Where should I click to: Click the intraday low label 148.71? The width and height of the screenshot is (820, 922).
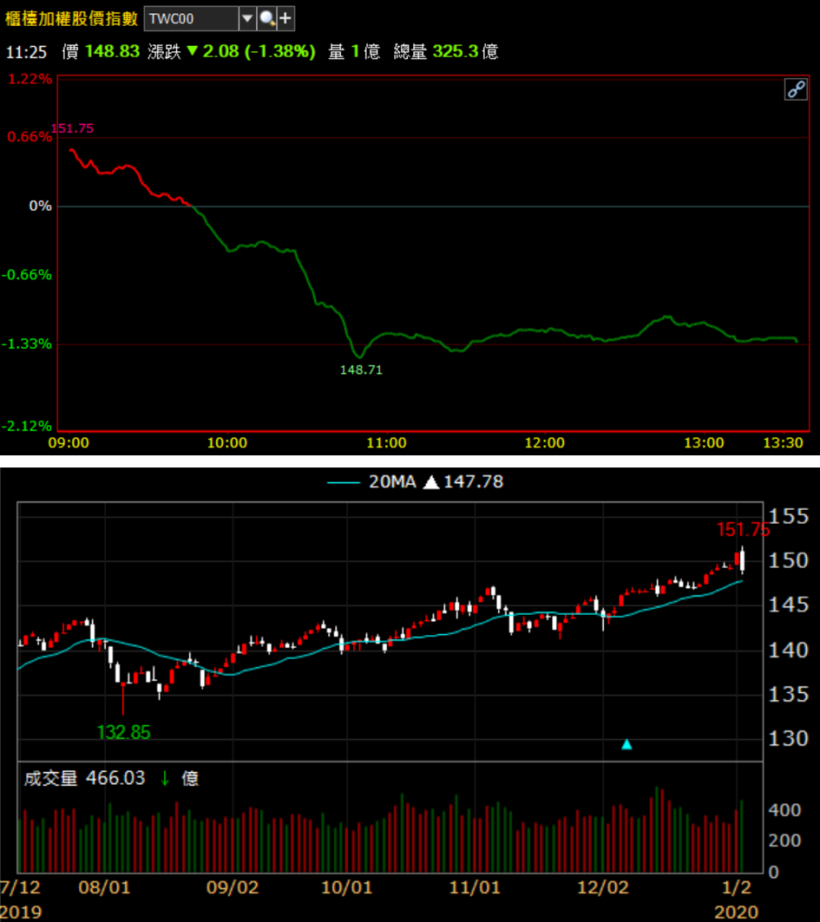tap(361, 370)
